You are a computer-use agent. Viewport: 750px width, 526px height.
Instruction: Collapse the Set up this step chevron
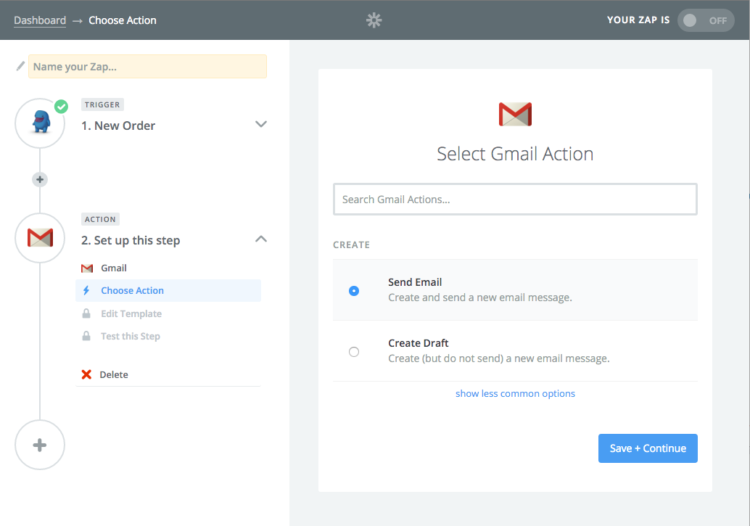[x=261, y=239]
